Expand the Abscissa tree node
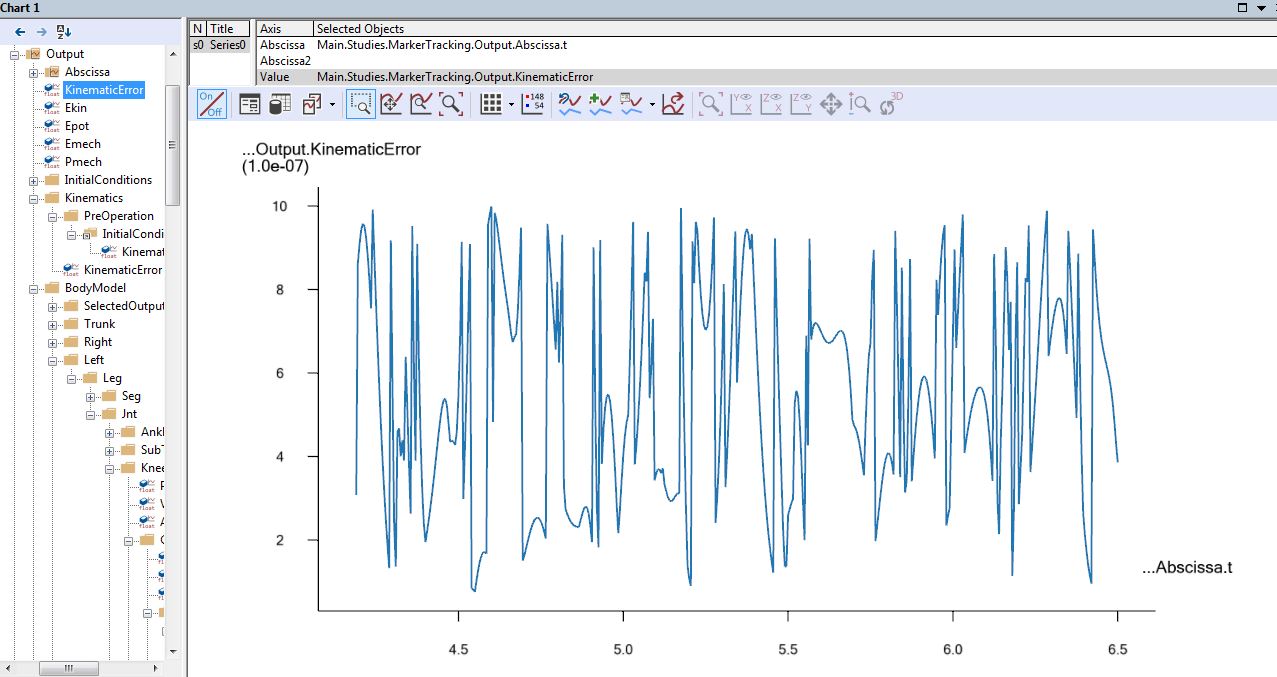The height and width of the screenshot is (677, 1277). 33,72
